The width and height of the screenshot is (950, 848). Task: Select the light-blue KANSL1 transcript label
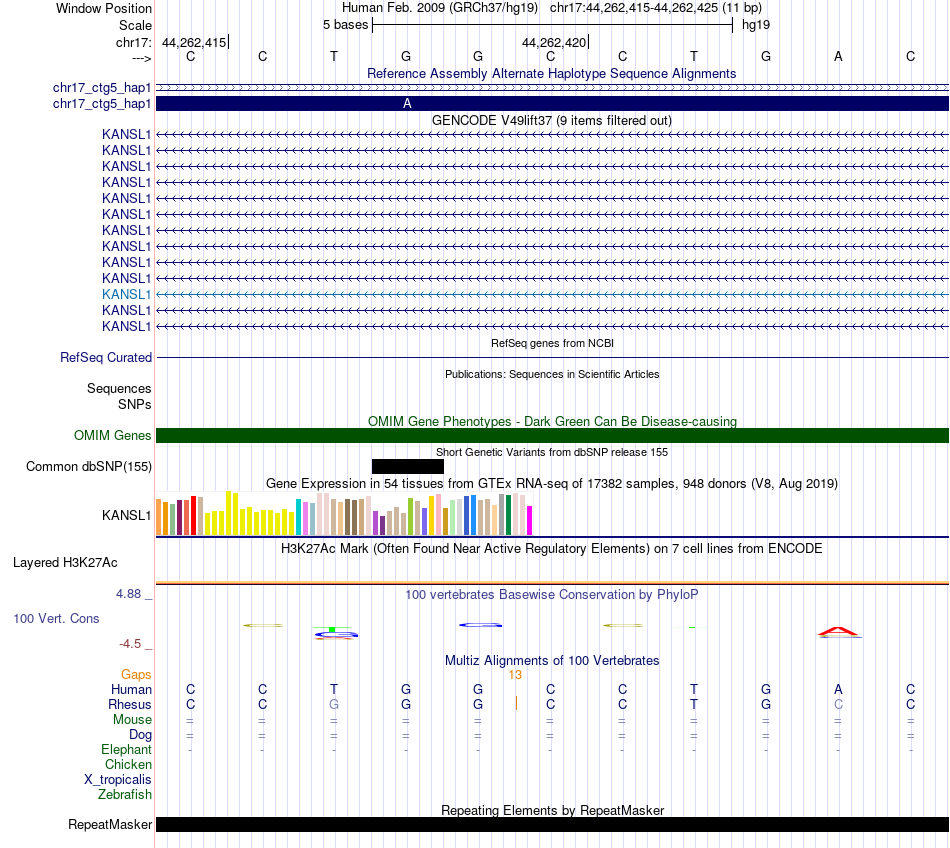pos(126,294)
